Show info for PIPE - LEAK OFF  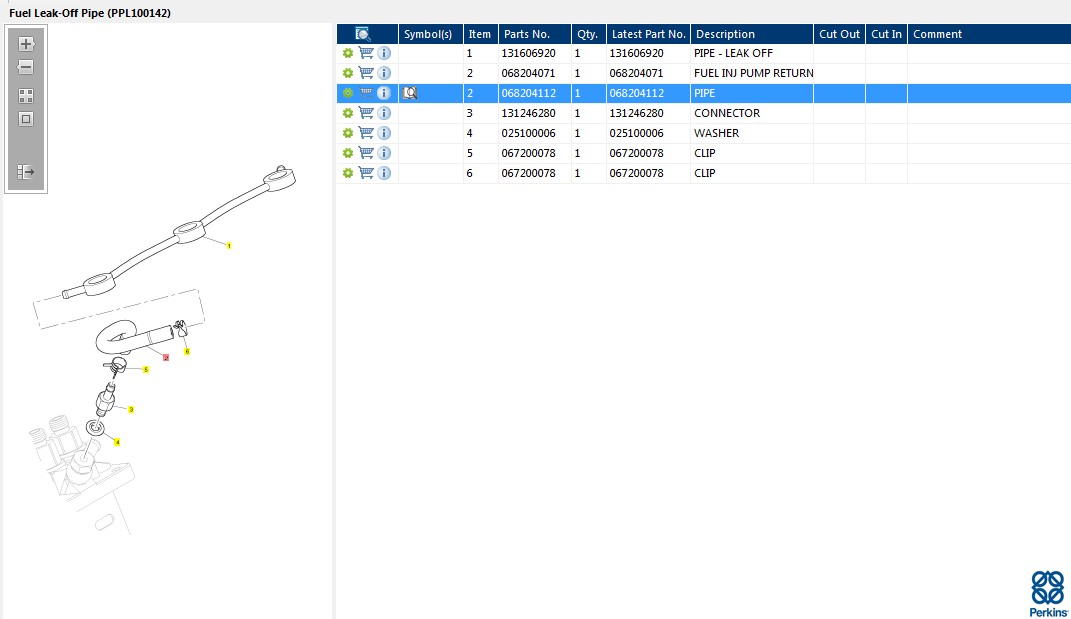pos(384,53)
